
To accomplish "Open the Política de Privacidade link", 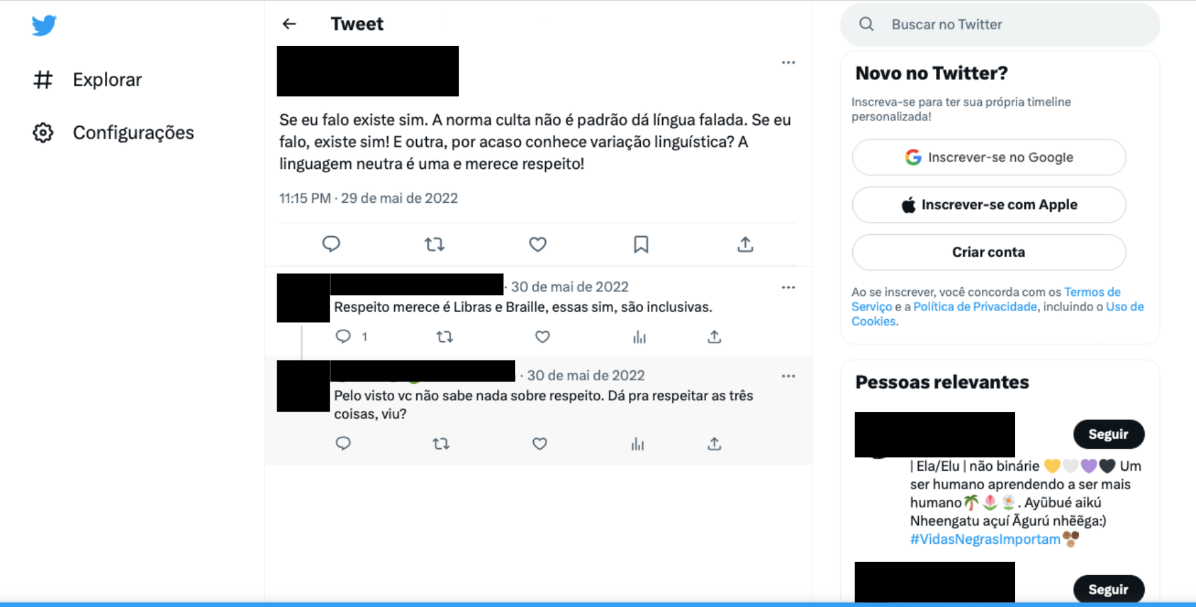I will click(x=975, y=307).
